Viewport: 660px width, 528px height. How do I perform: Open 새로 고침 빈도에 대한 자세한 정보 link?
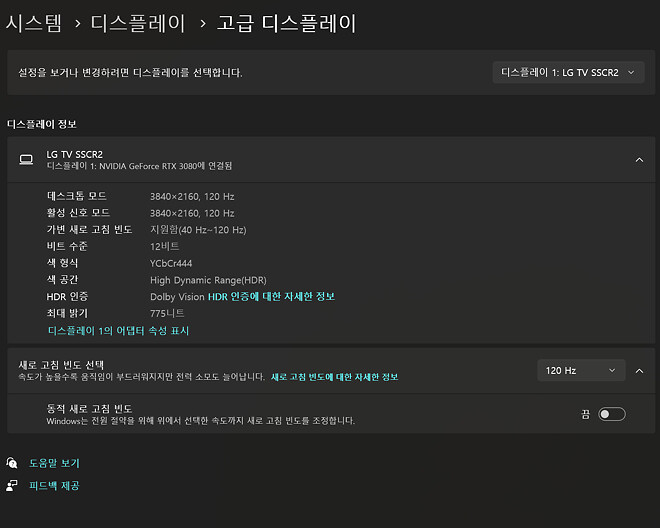click(x=335, y=377)
